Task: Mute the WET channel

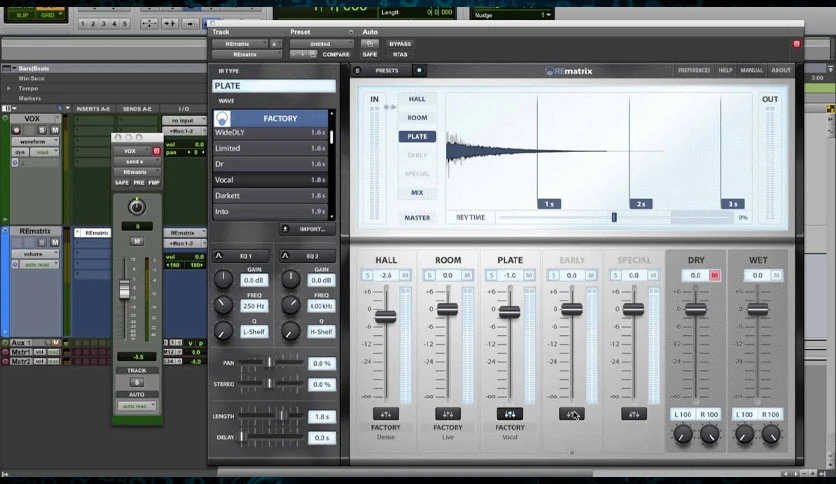Action: (x=776, y=275)
